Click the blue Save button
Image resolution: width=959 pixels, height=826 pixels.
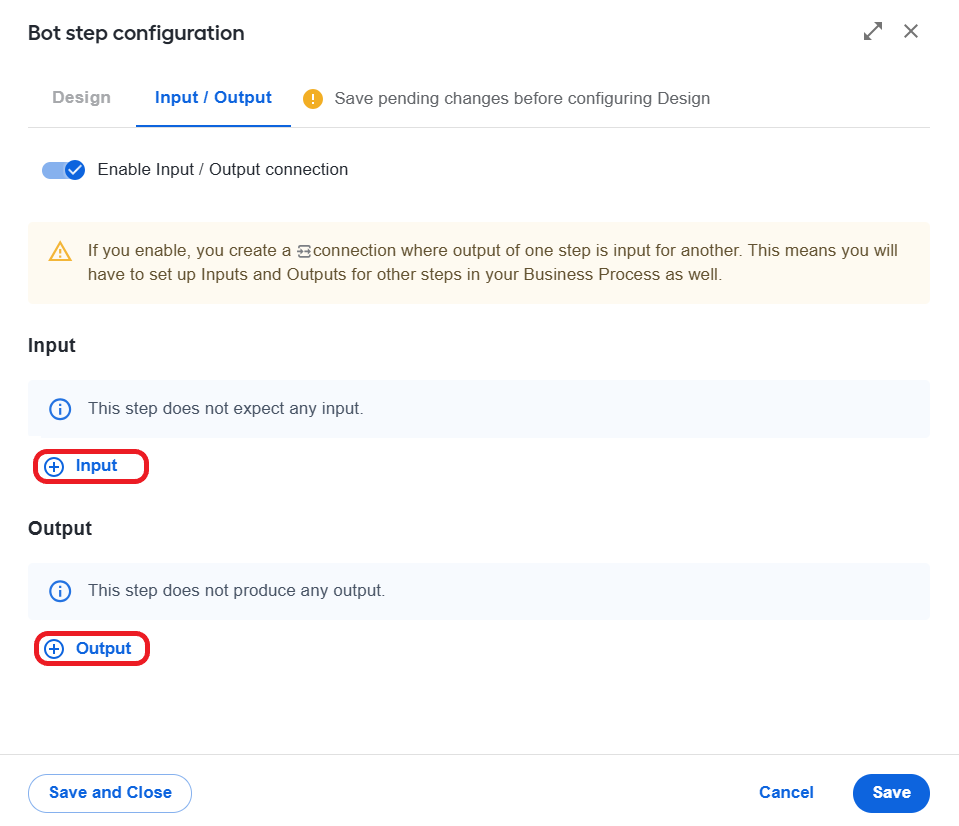[x=891, y=793]
